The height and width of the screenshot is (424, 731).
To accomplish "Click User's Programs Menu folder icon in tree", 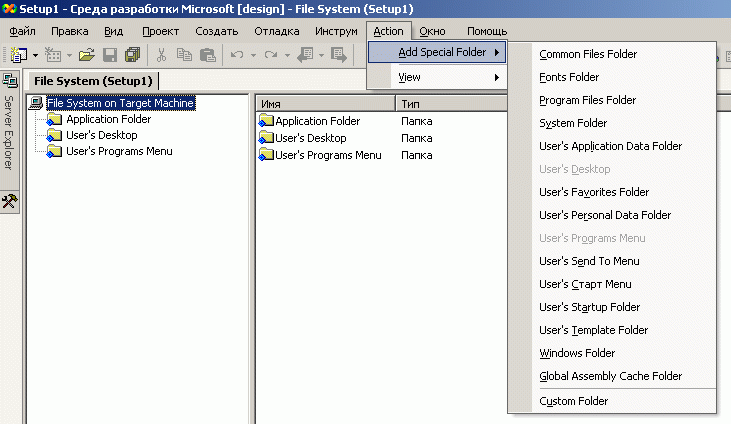I will (54, 151).
